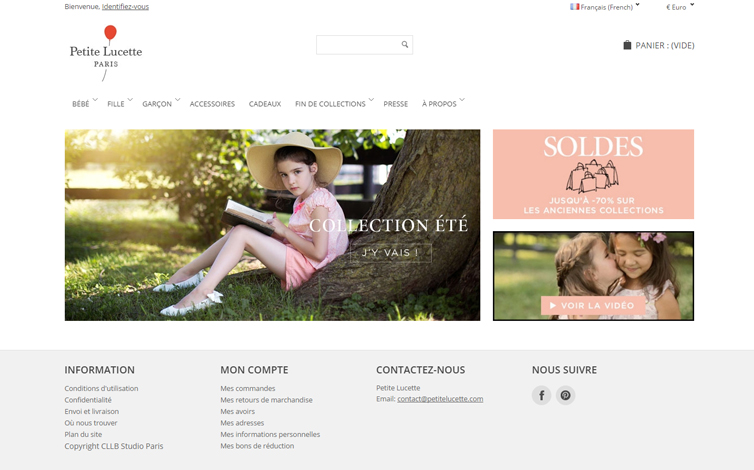
Task: Open the Mes commandes link
Action: pyautogui.click(x=248, y=388)
